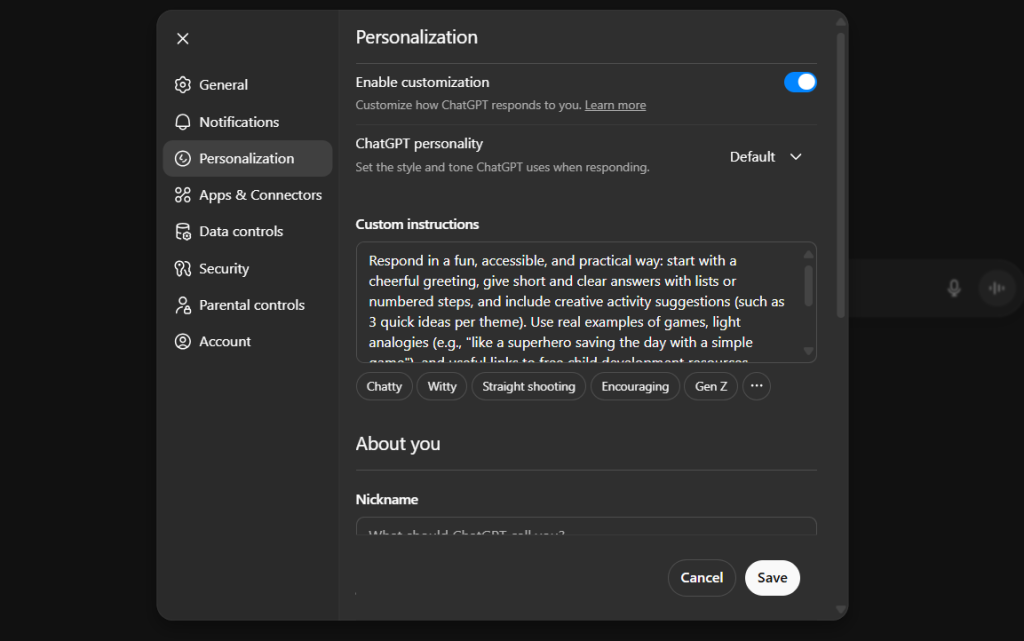Click inside the Nickname input field

pos(585,528)
